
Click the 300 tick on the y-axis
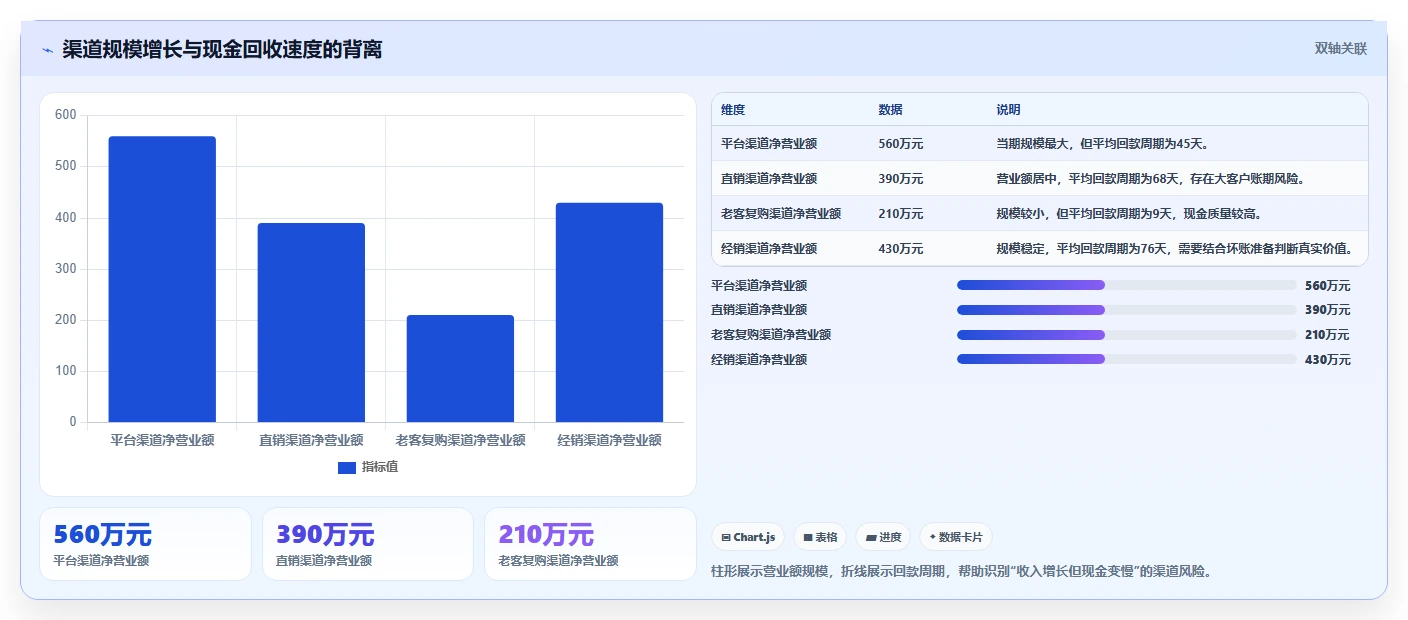(x=66, y=269)
